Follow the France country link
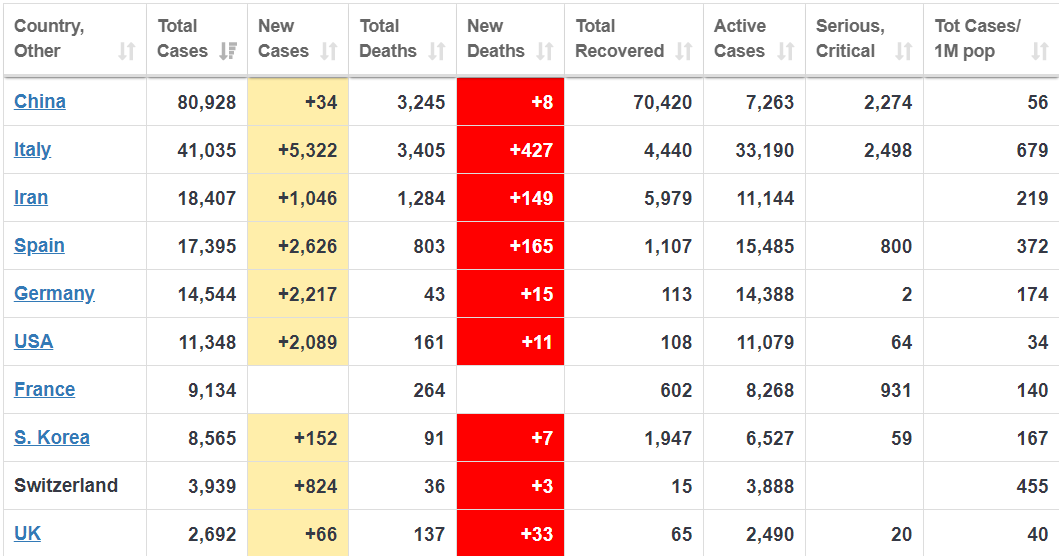1059x556 pixels. (44, 389)
